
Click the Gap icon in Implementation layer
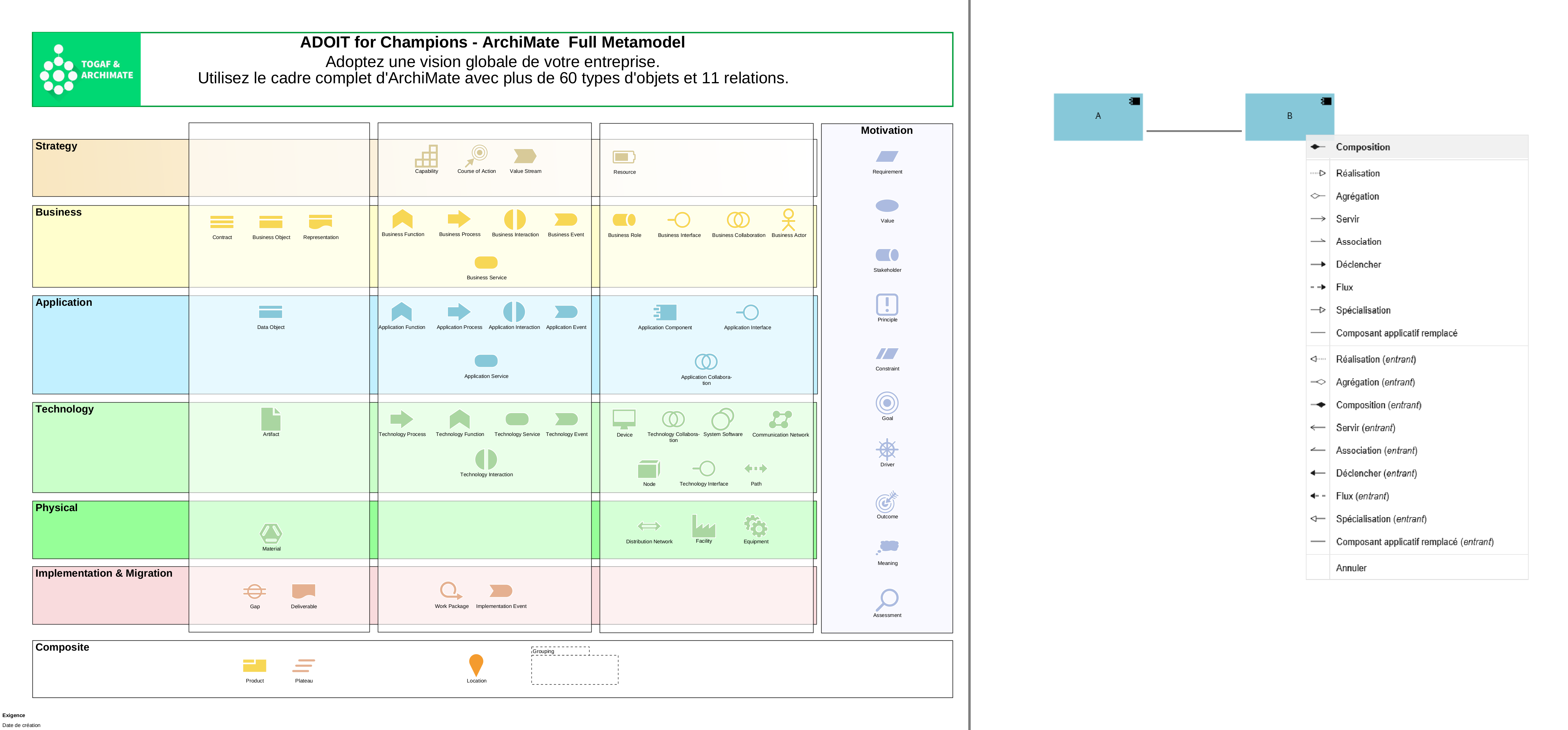254,590
